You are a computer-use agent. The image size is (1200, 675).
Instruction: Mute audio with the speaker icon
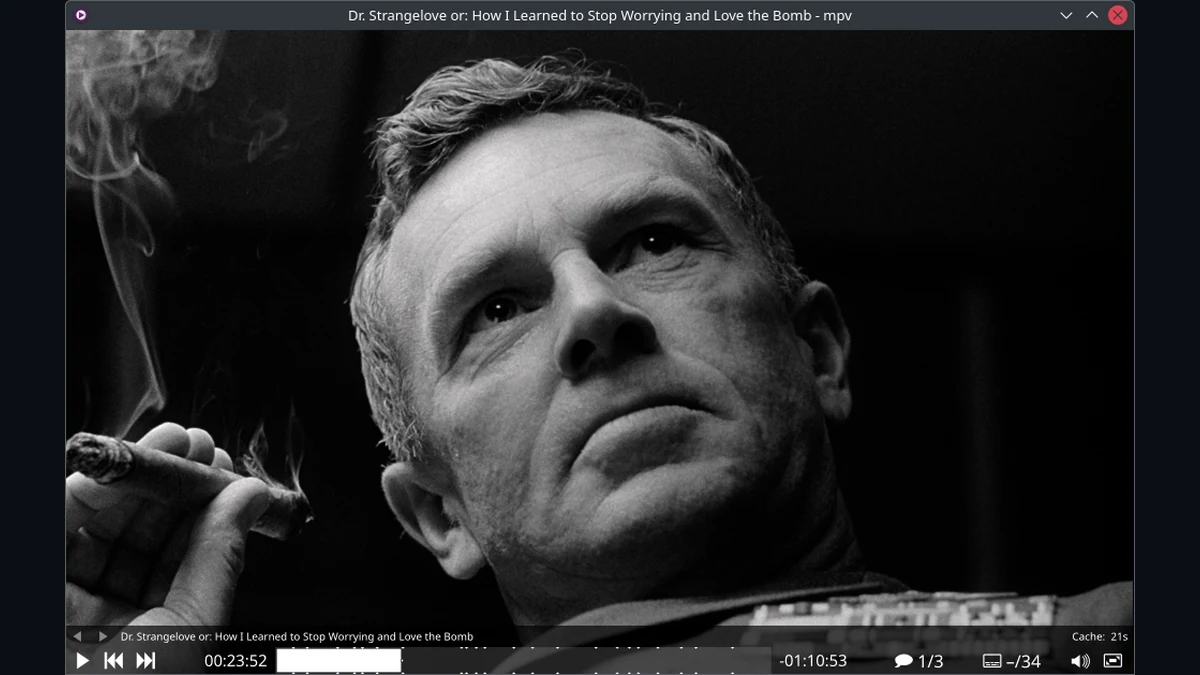(1080, 661)
